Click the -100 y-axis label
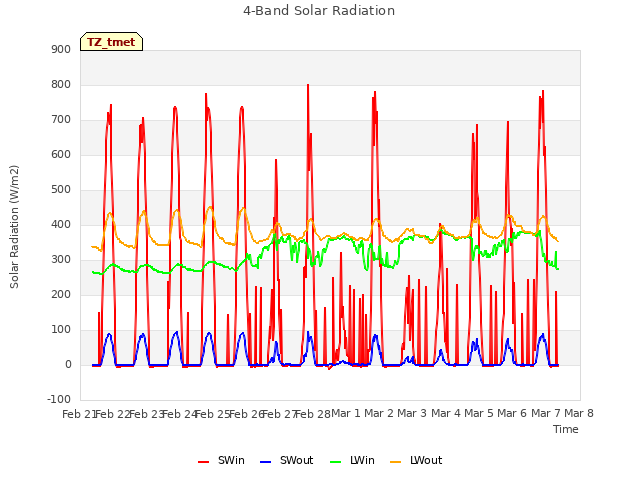640x480 pixels. click(59, 399)
